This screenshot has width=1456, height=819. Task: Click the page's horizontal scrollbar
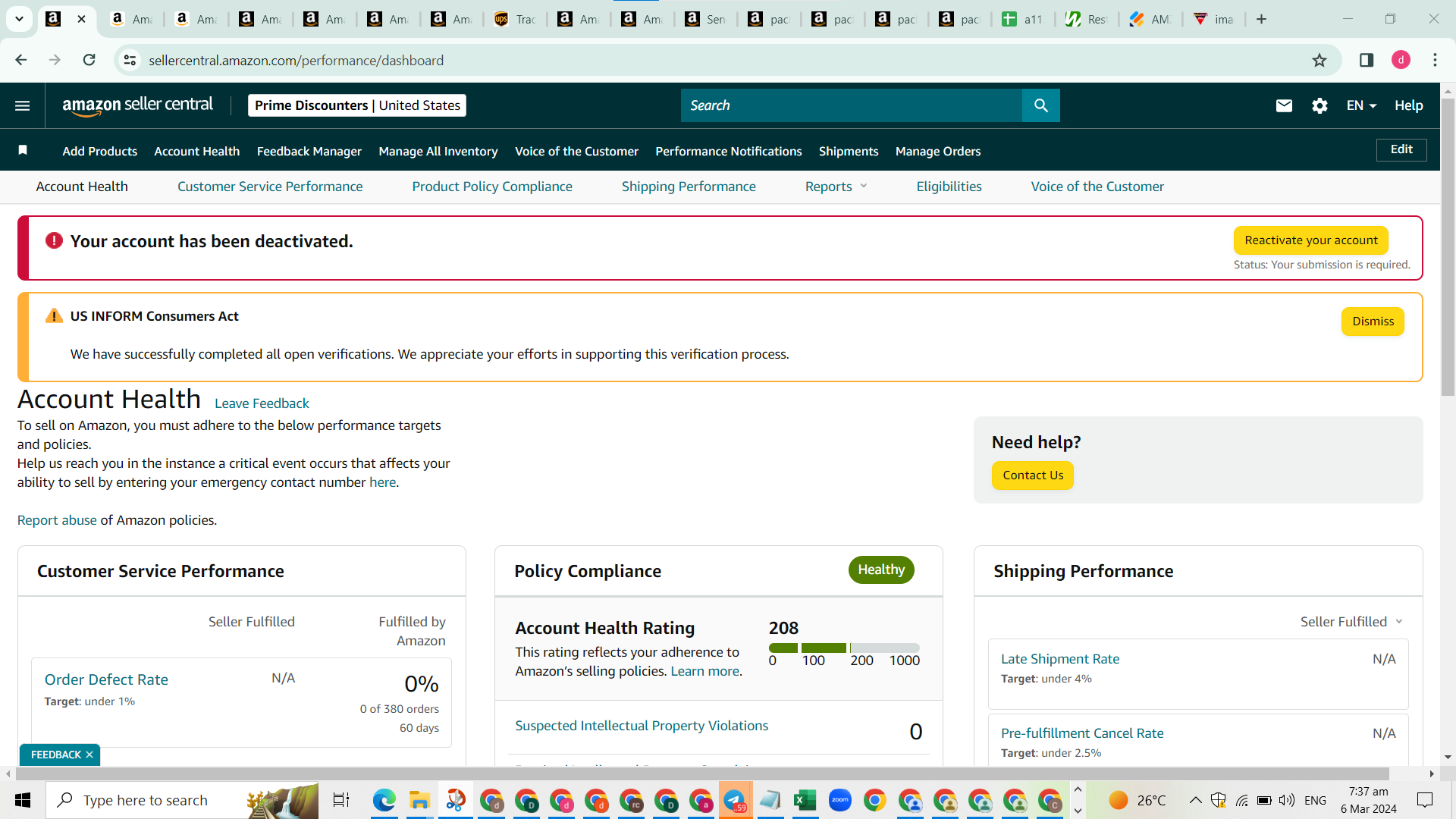click(x=702, y=774)
